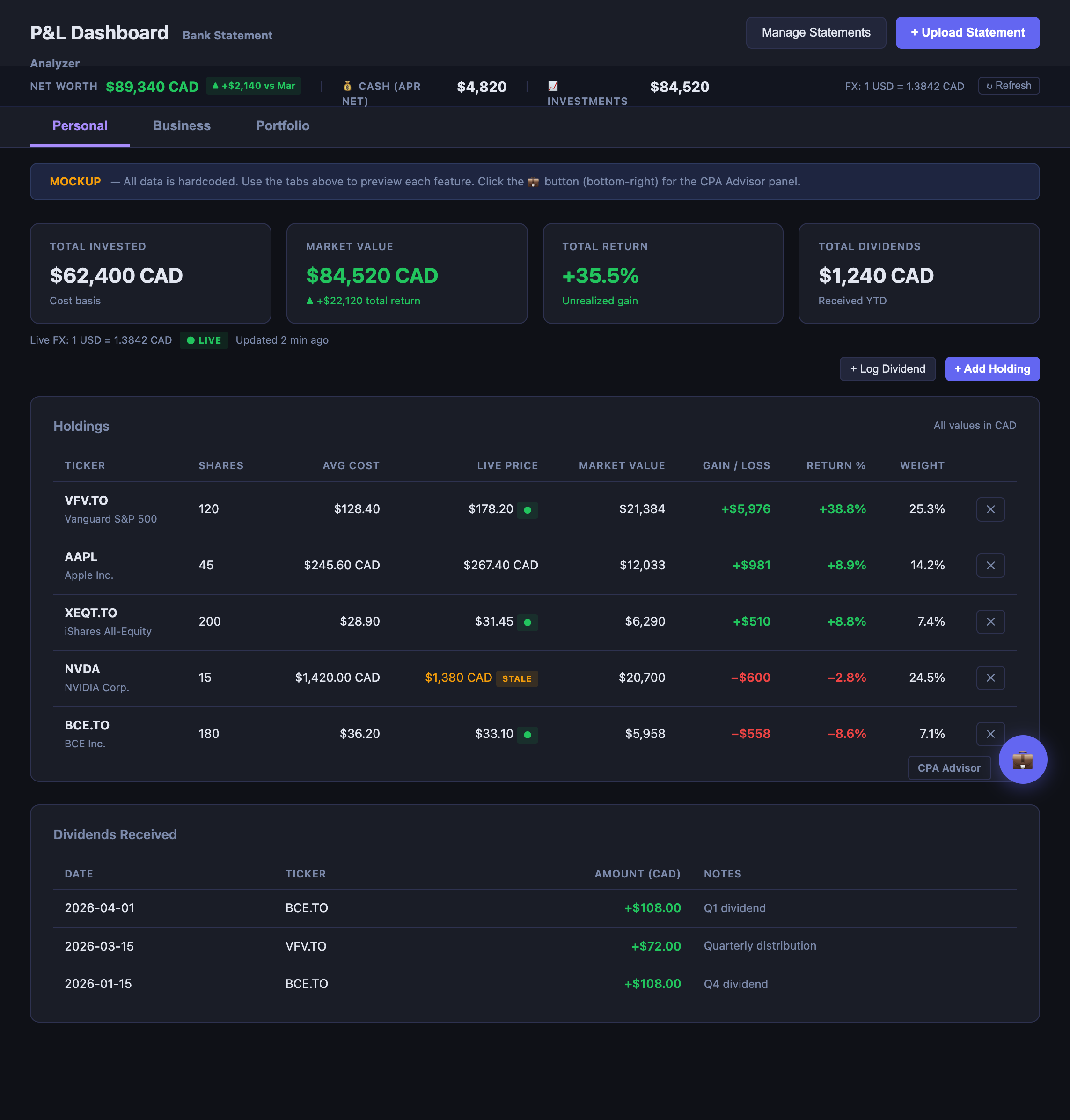1070x1120 pixels.
Task: Click the Add Holding button
Action: (x=992, y=368)
